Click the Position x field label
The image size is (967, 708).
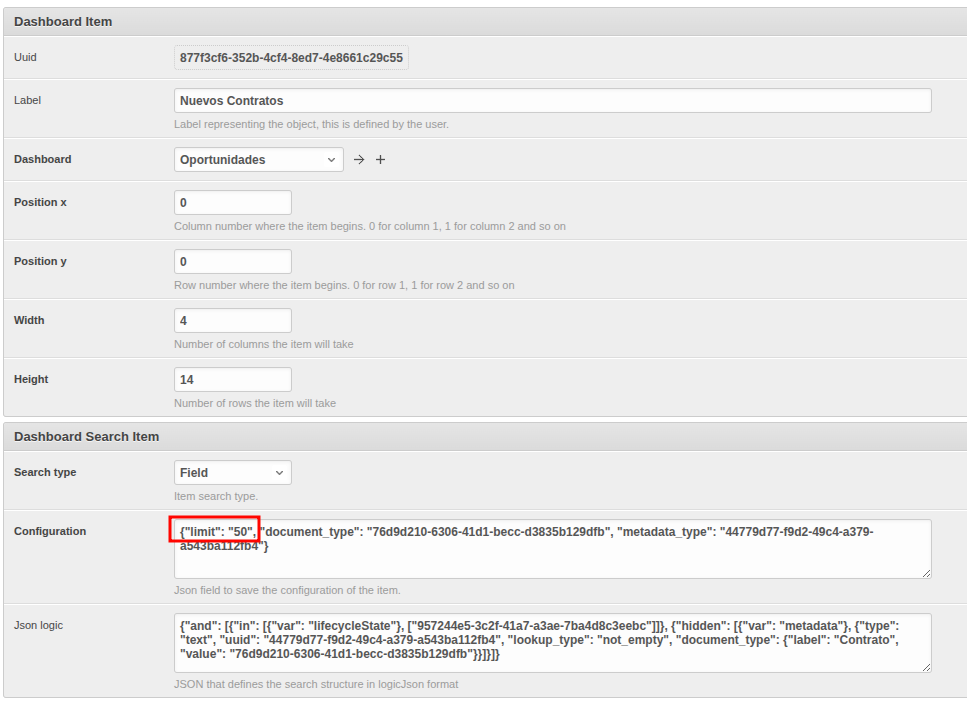click(x=40, y=203)
